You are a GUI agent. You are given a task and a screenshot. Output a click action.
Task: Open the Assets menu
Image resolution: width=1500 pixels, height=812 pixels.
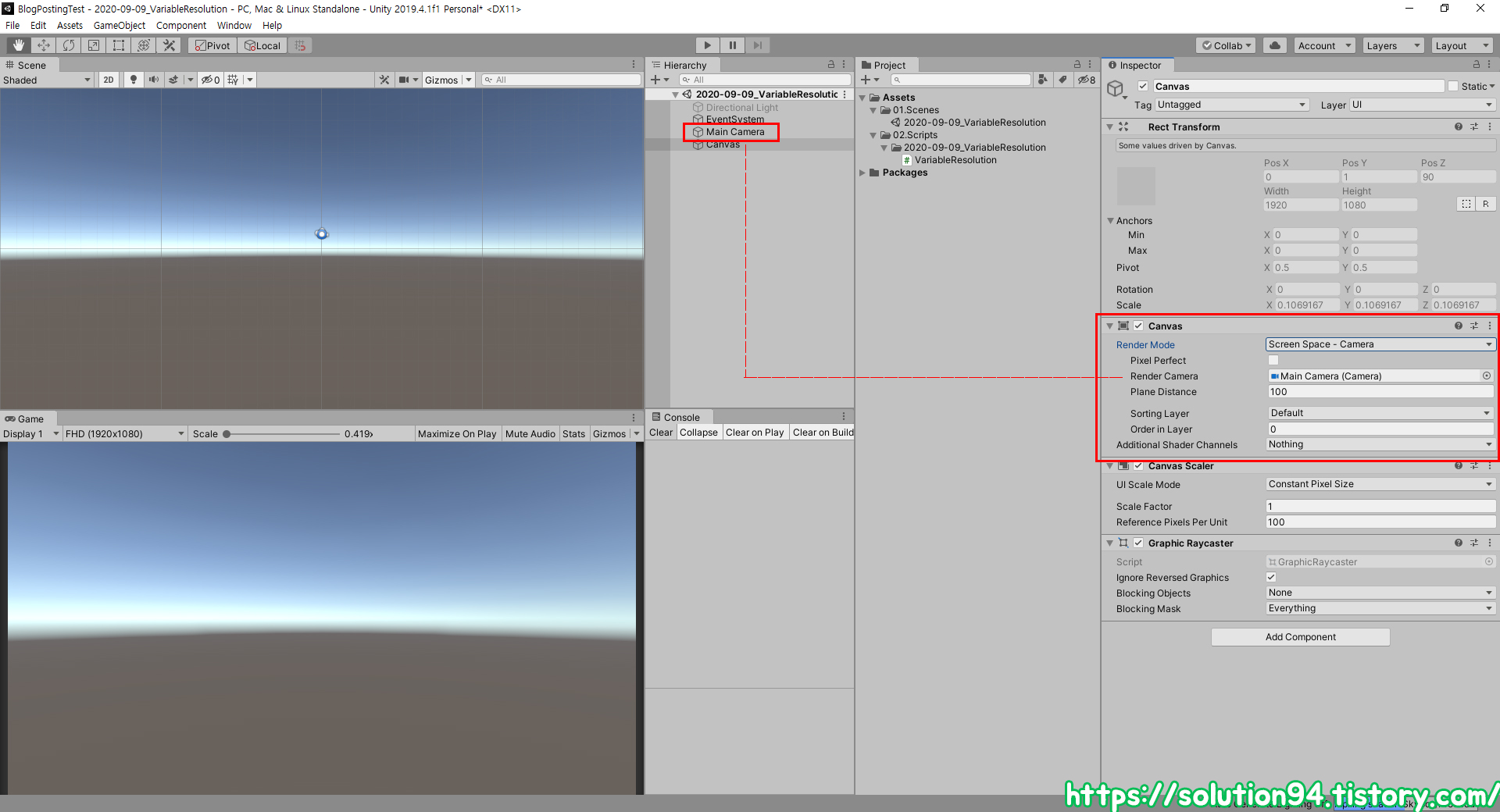(x=70, y=25)
